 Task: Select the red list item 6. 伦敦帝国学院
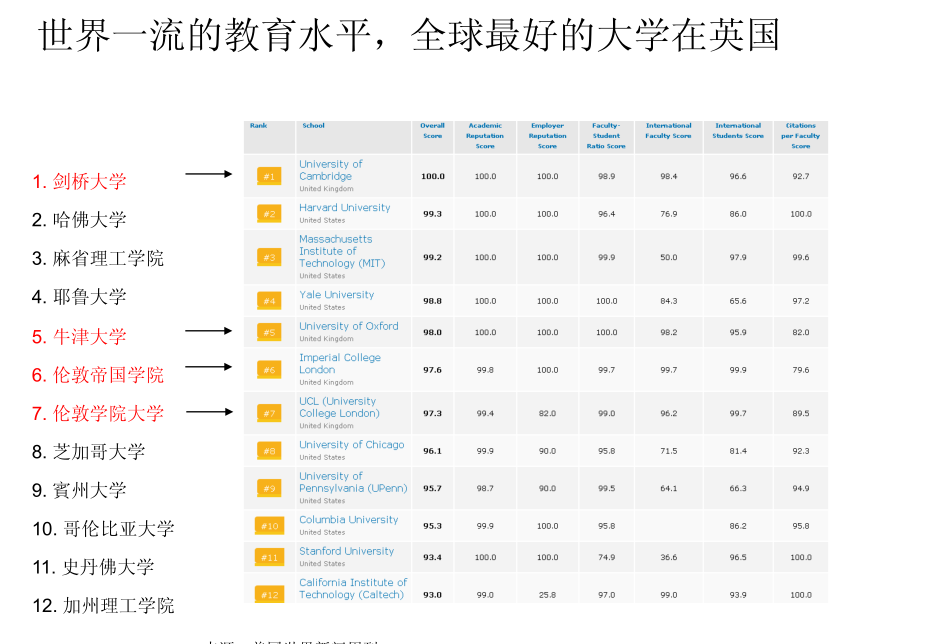click(x=98, y=375)
